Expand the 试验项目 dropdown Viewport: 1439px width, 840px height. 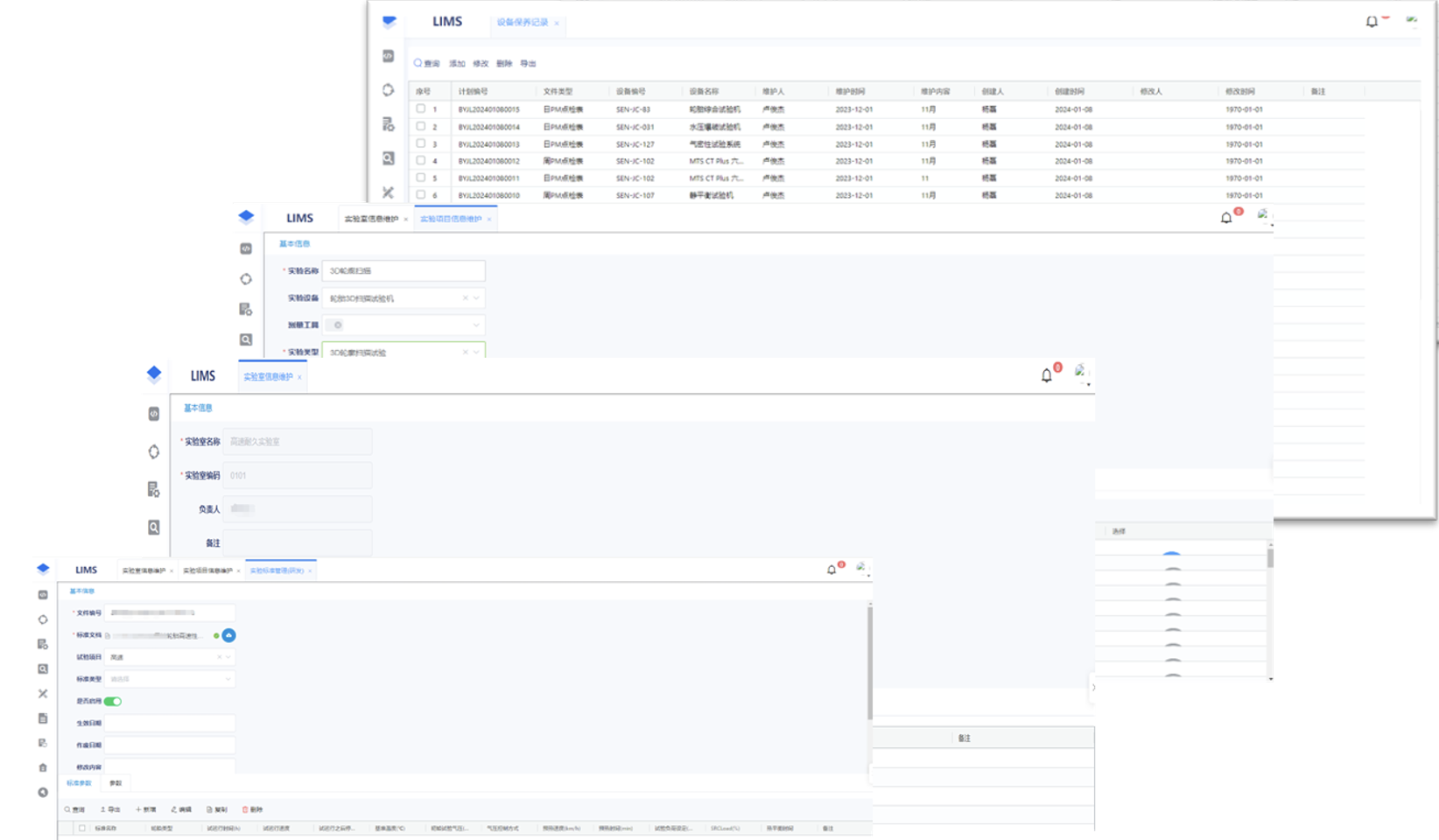click(228, 657)
